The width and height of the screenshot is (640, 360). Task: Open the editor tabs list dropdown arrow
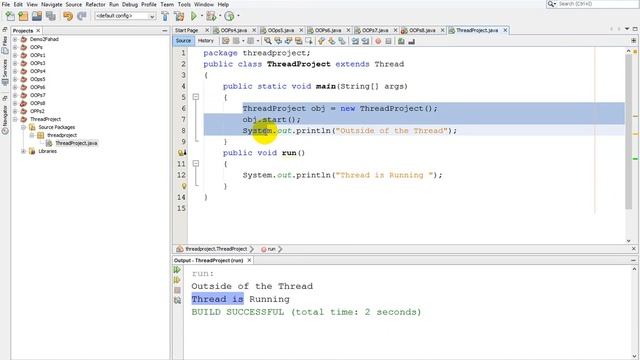(627, 29)
